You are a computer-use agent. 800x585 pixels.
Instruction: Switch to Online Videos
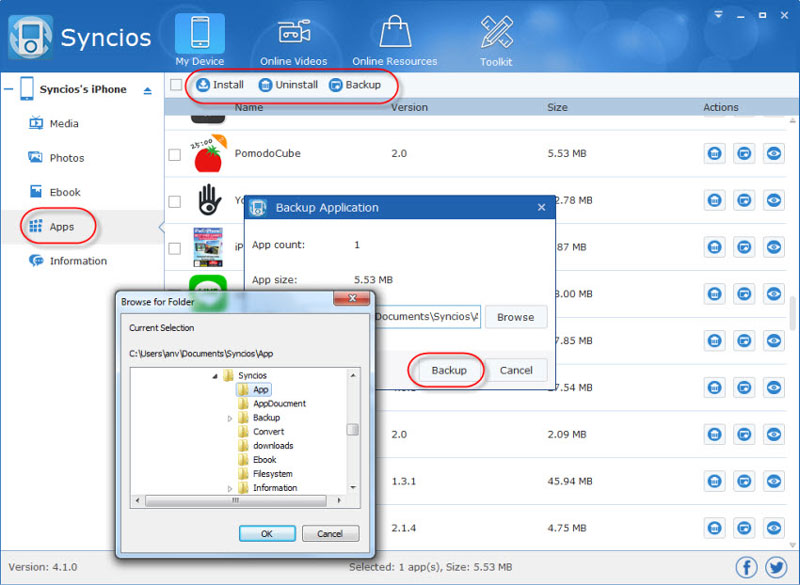pyautogui.click(x=293, y=42)
